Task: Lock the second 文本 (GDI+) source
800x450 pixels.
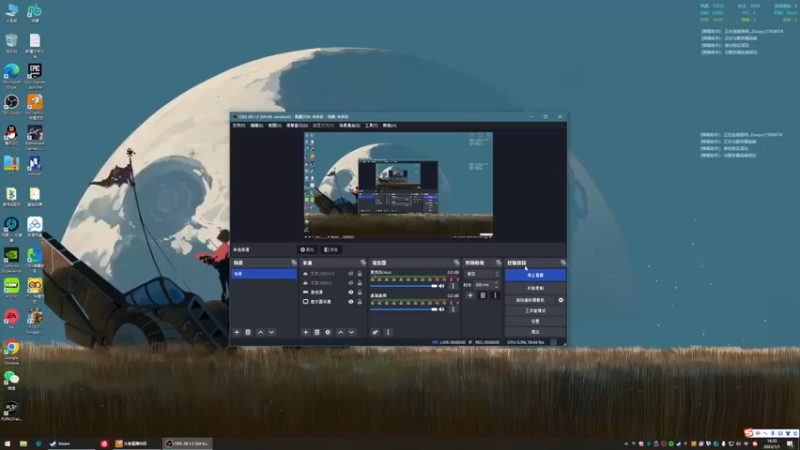Action: point(360,283)
